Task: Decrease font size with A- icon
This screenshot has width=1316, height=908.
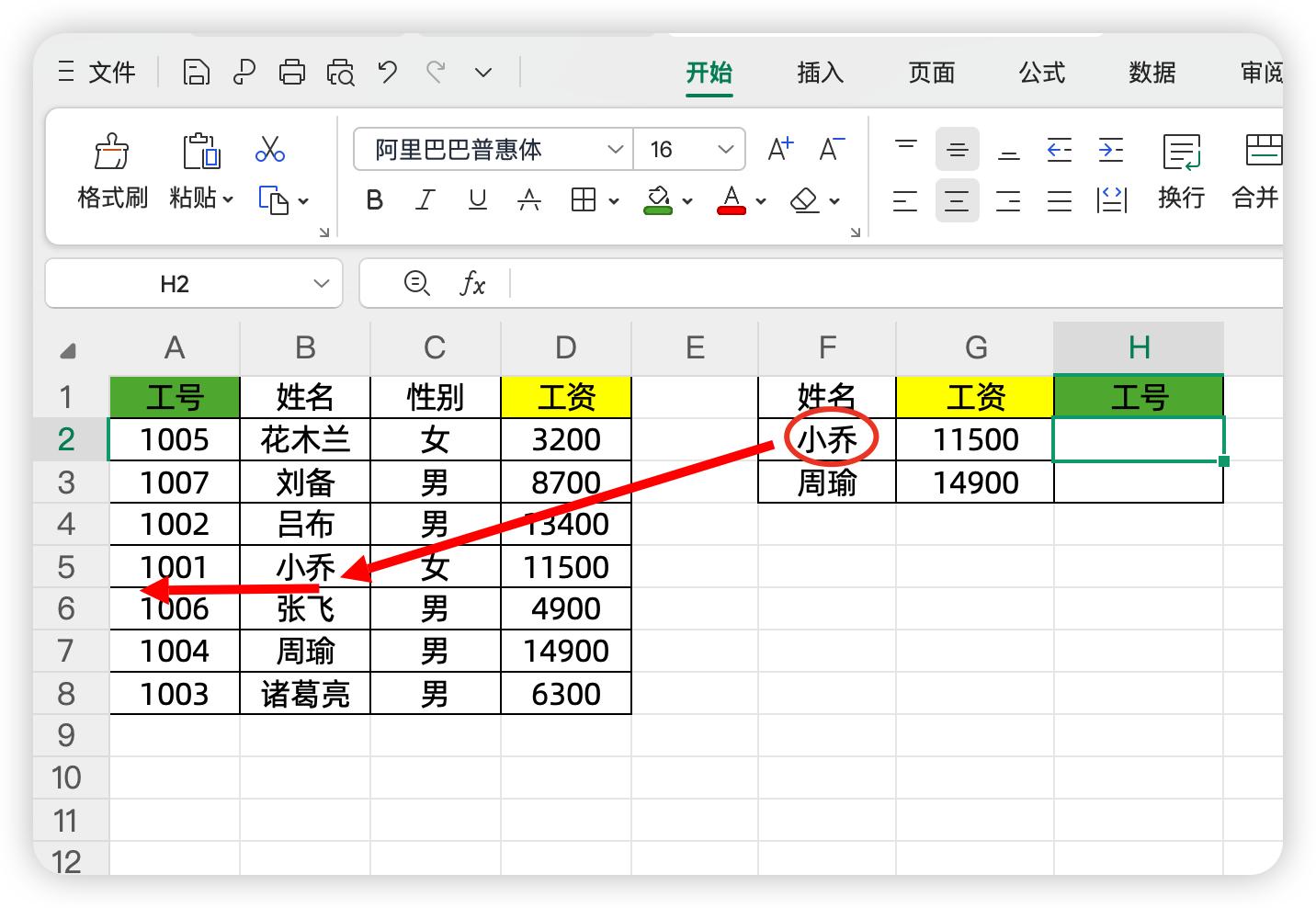Action: tap(832, 149)
